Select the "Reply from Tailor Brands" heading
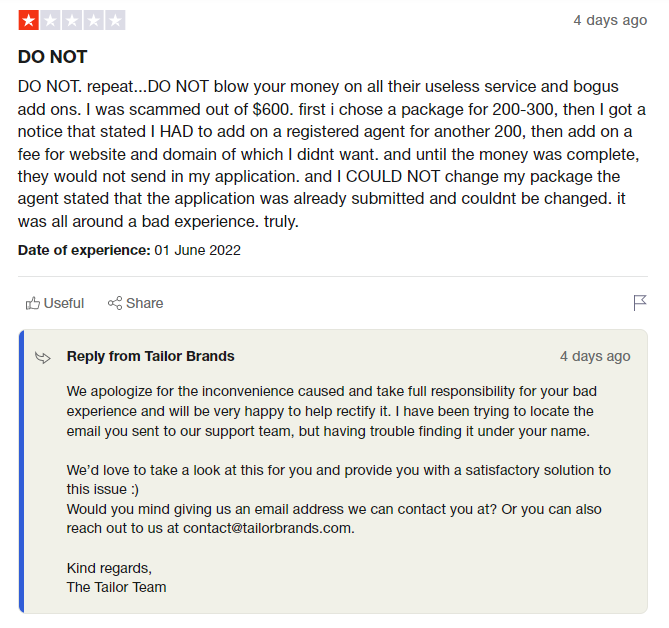 coord(151,356)
